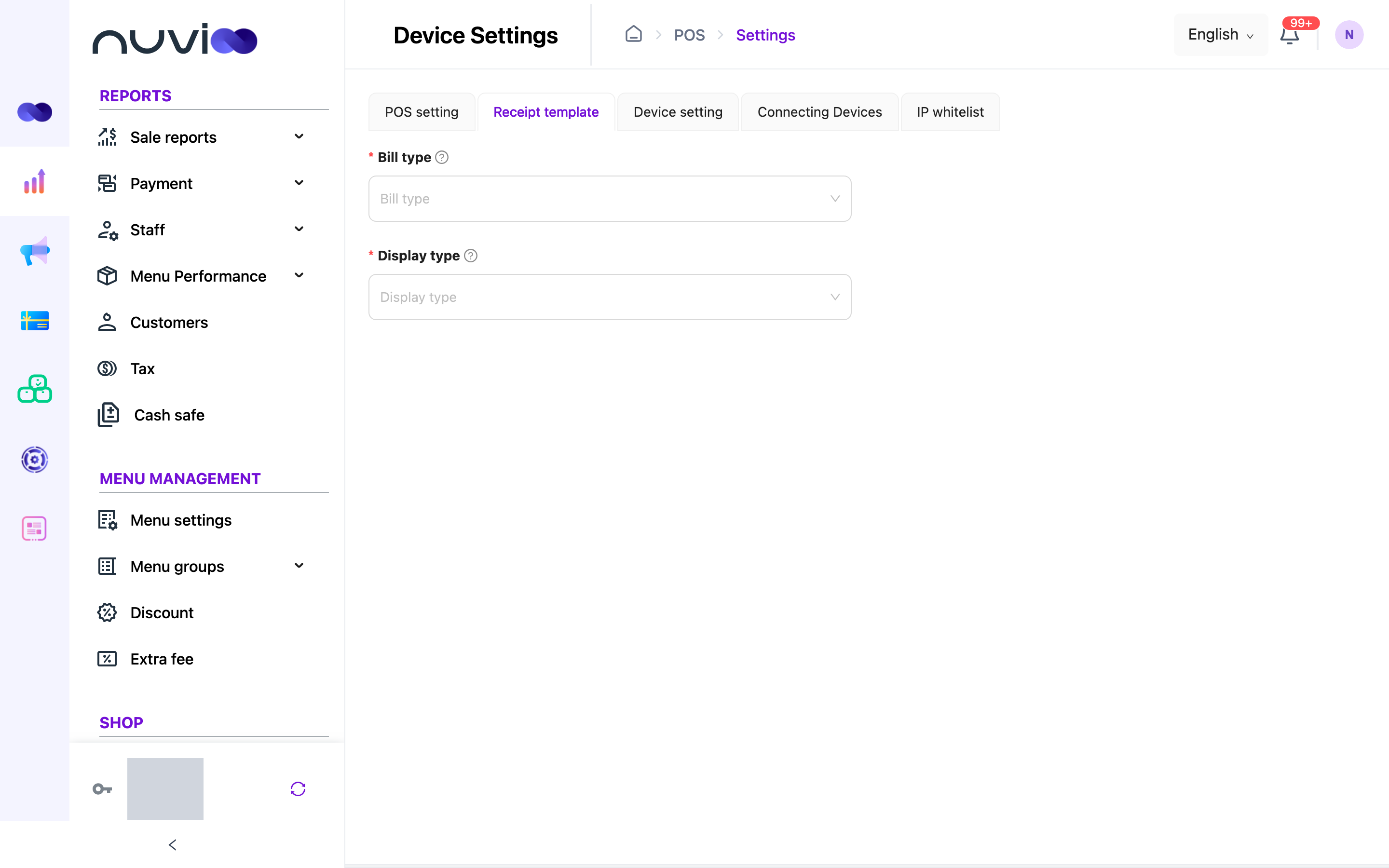The width and height of the screenshot is (1389, 868).
Task: Click the POS breadcrumb link
Action: point(689,35)
